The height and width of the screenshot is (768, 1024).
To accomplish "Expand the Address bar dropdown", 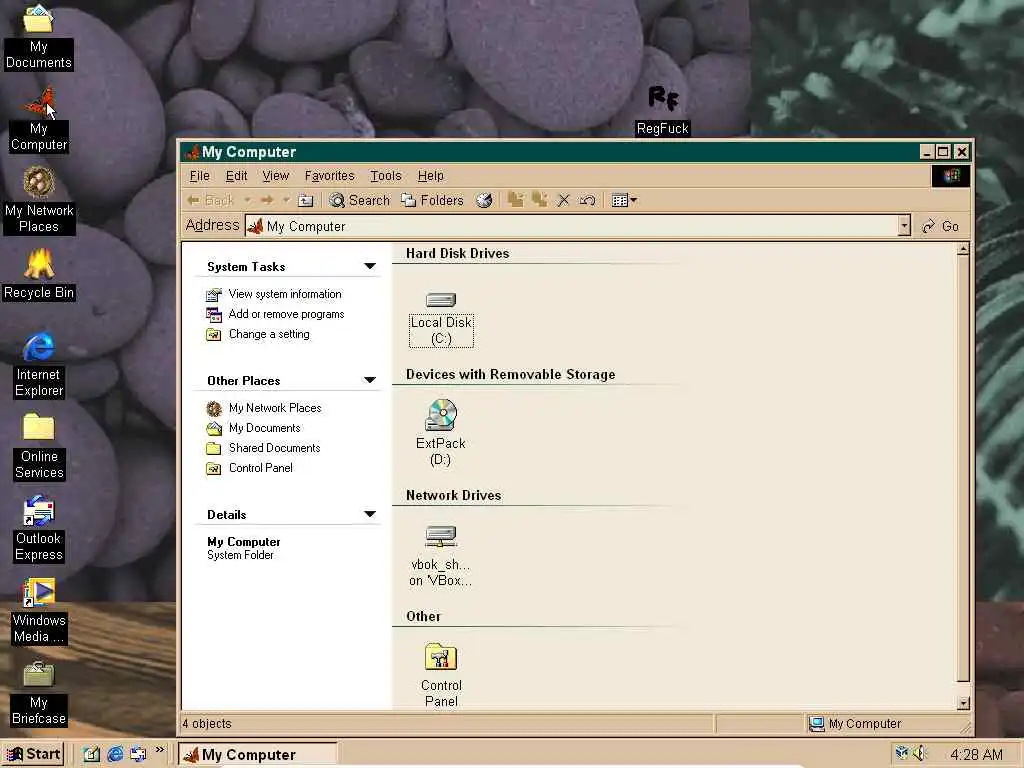I will pos(904,226).
